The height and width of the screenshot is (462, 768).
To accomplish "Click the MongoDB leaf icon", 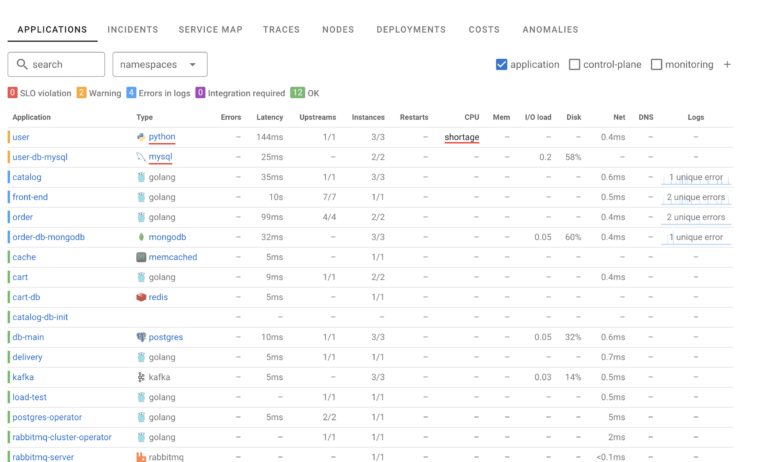I will pyautogui.click(x=141, y=237).
